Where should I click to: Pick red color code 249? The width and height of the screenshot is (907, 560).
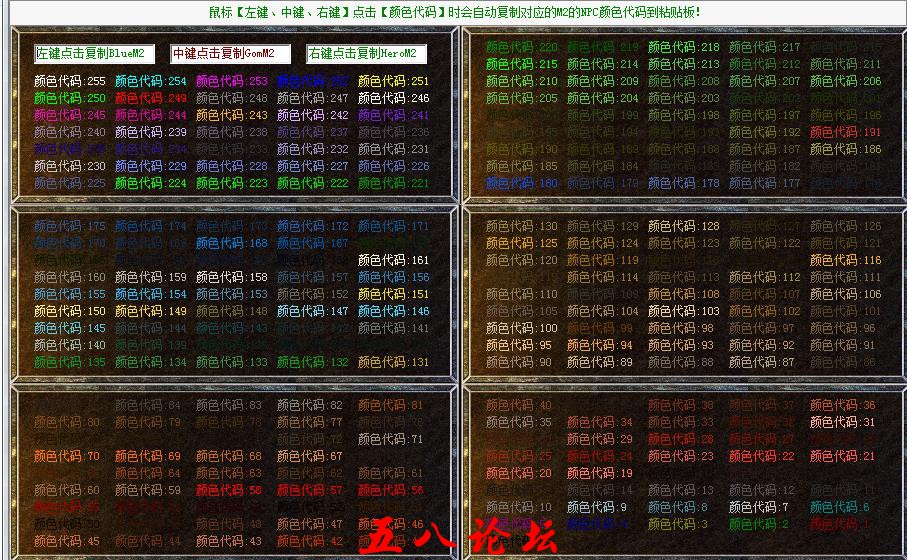[151, 98]
